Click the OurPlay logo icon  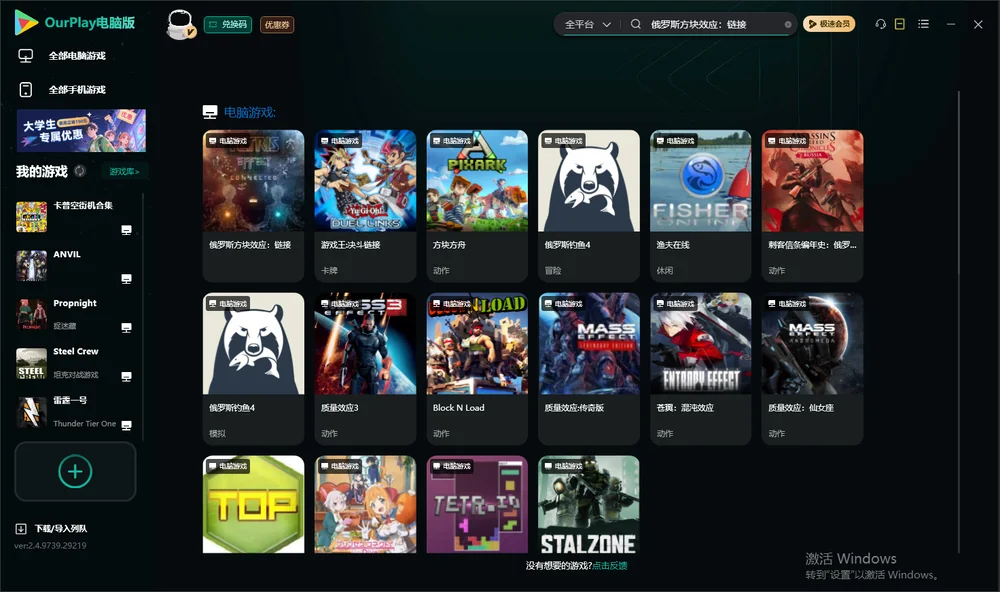pos(26,22)
